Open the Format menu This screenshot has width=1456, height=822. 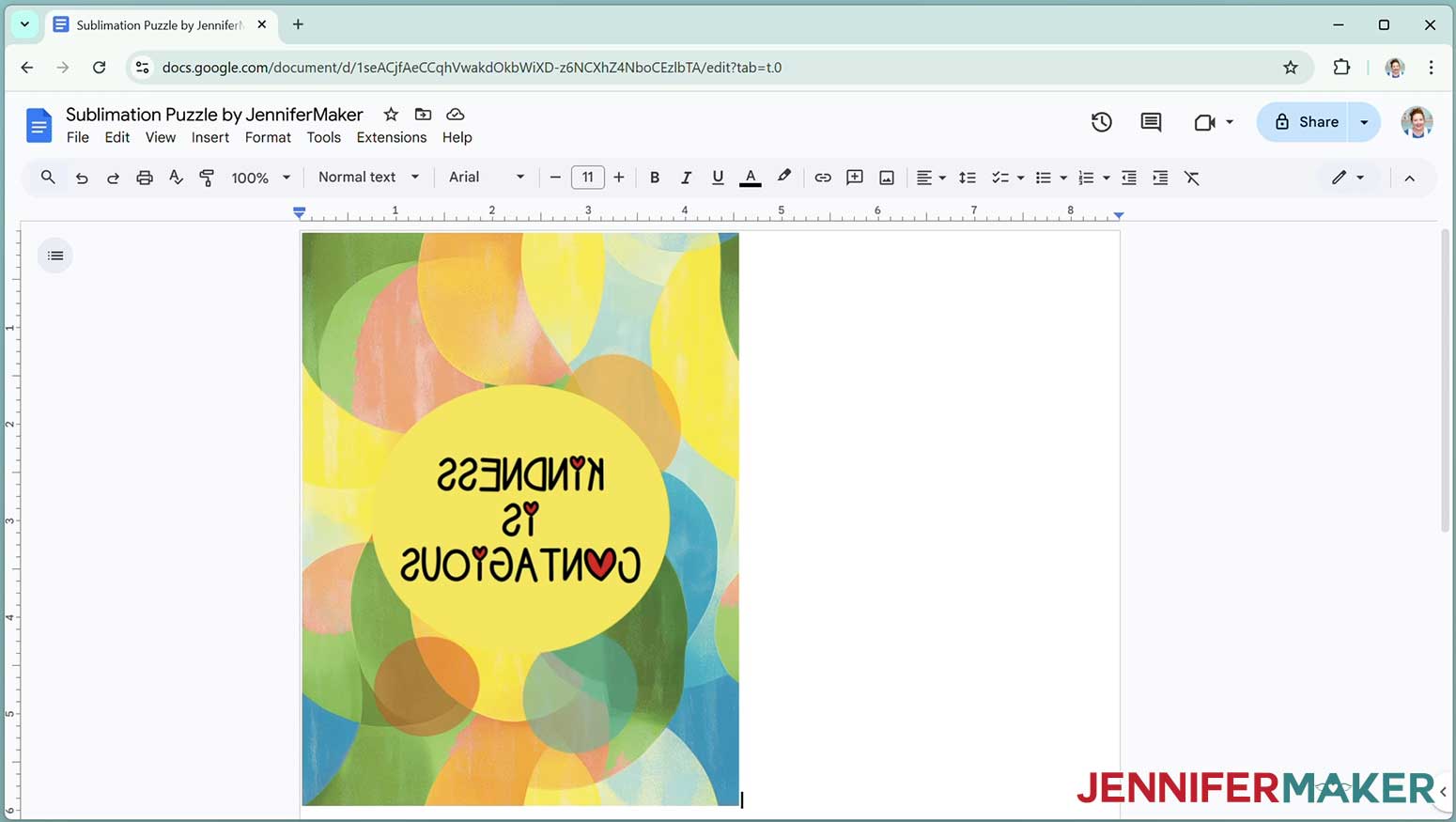[x=268, y=137]
